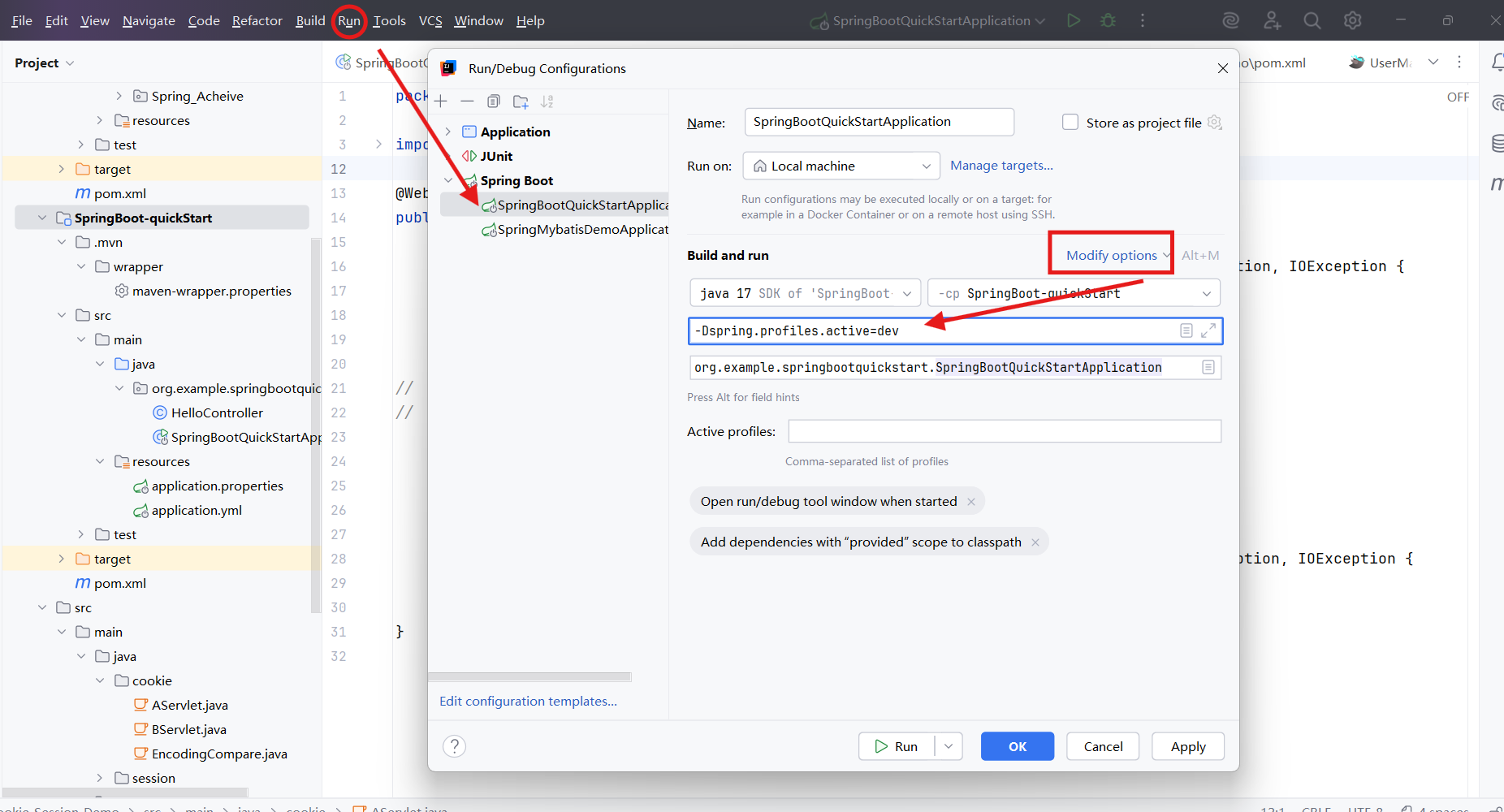Image resolution: width=1504 pixels, height=812 pixels.
Task: Select maven-wrapper.properties file
Action: pos(211,291)
